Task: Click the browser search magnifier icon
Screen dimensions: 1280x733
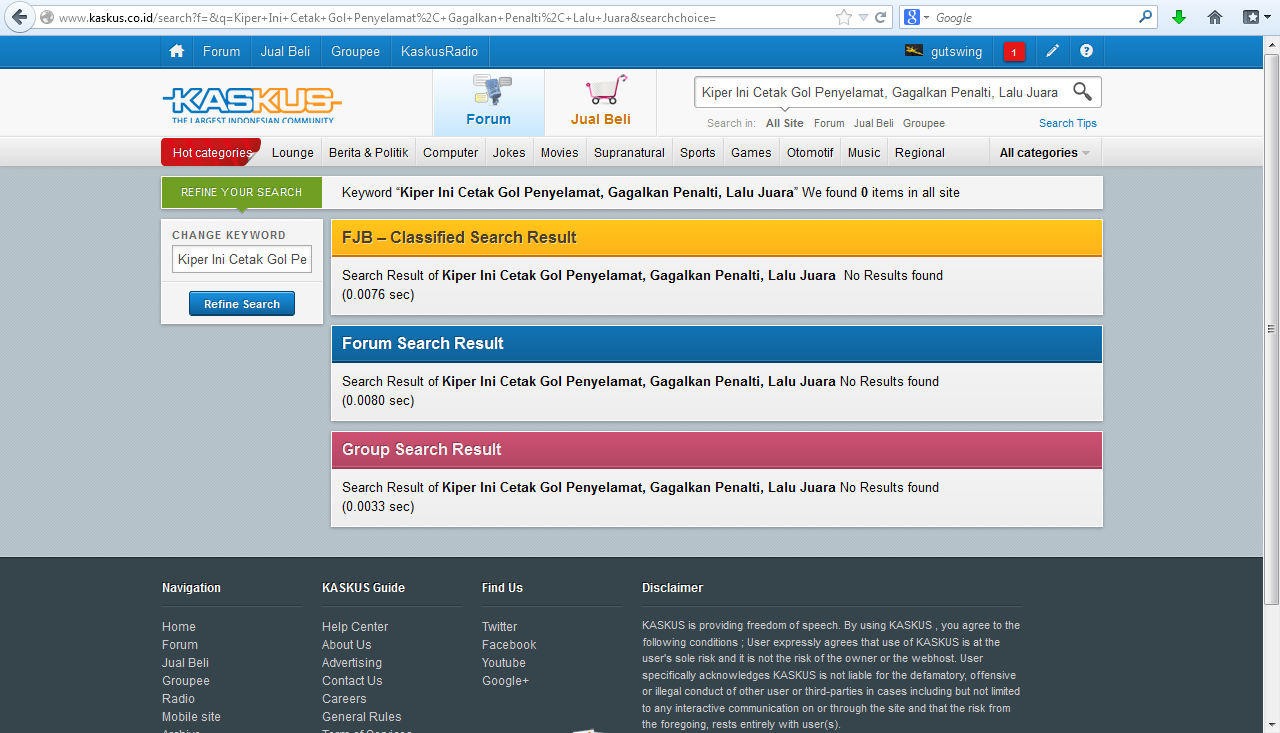Action: [1146, 17]
